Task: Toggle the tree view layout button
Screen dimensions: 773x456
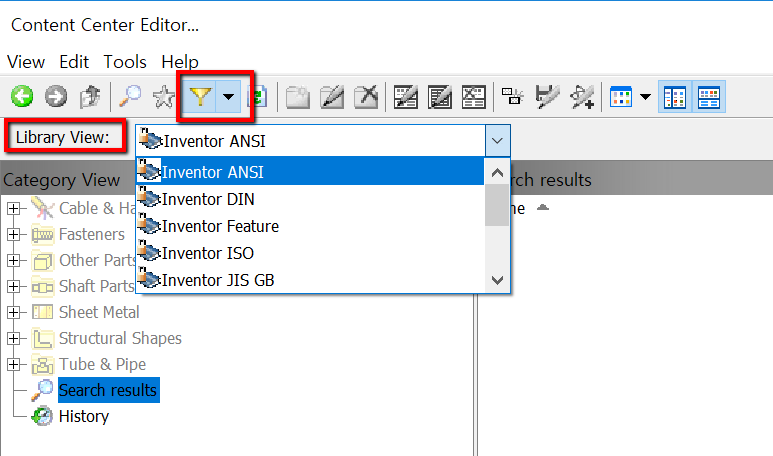Action: (x=675, y=97)
